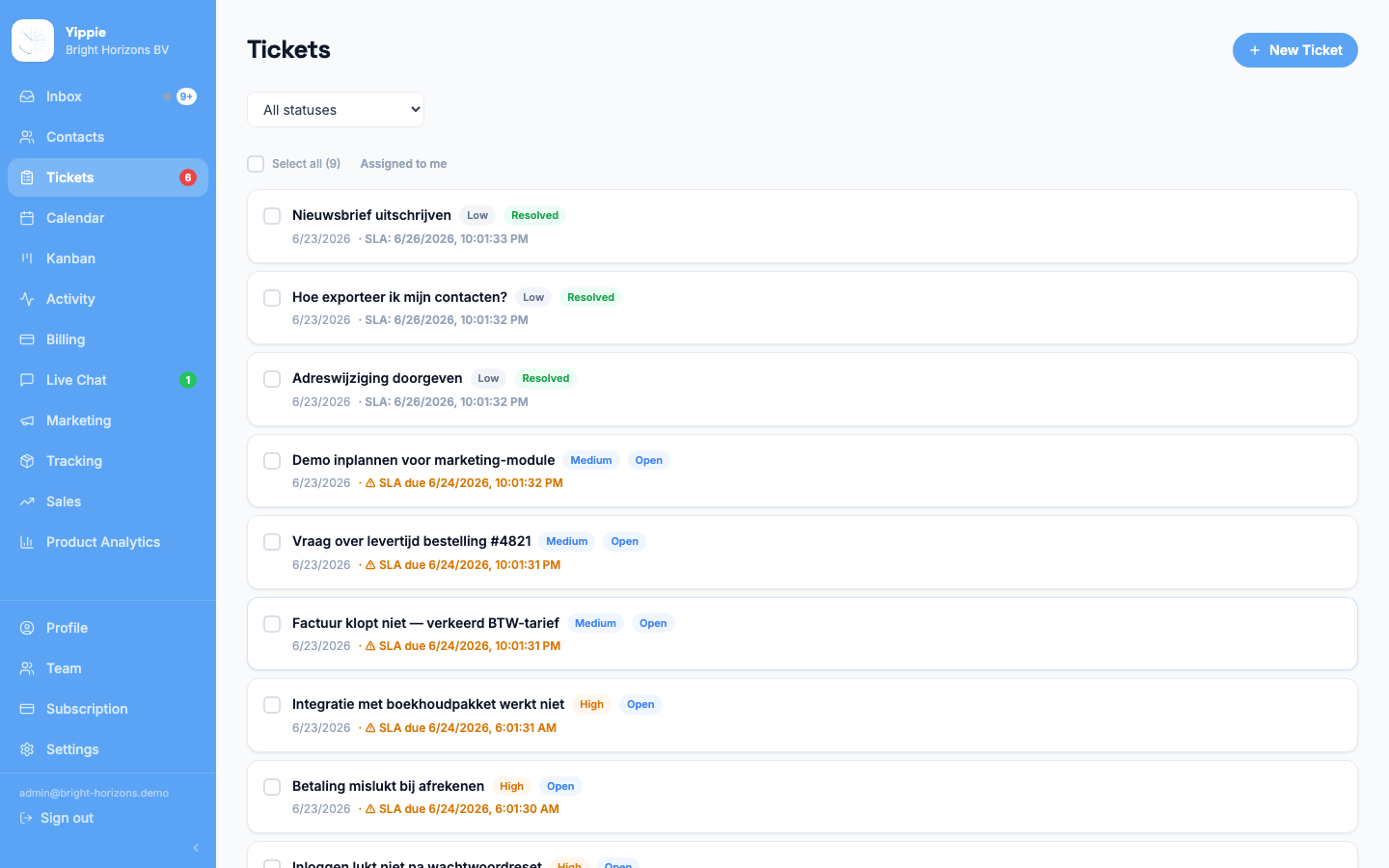Click the Tickets page heading

(x=288, y=50)
